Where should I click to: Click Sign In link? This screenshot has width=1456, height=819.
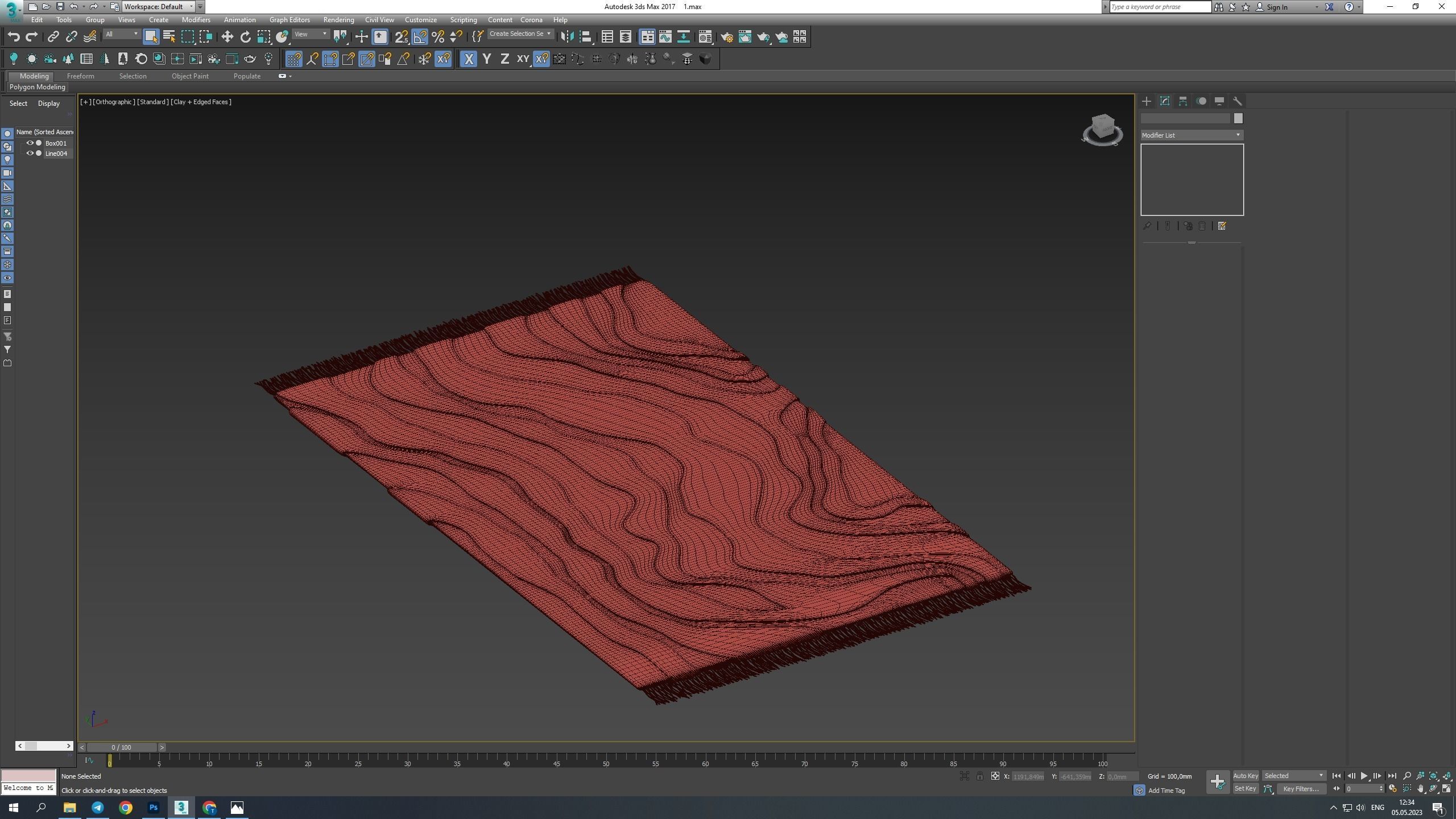click(1277, 7)
